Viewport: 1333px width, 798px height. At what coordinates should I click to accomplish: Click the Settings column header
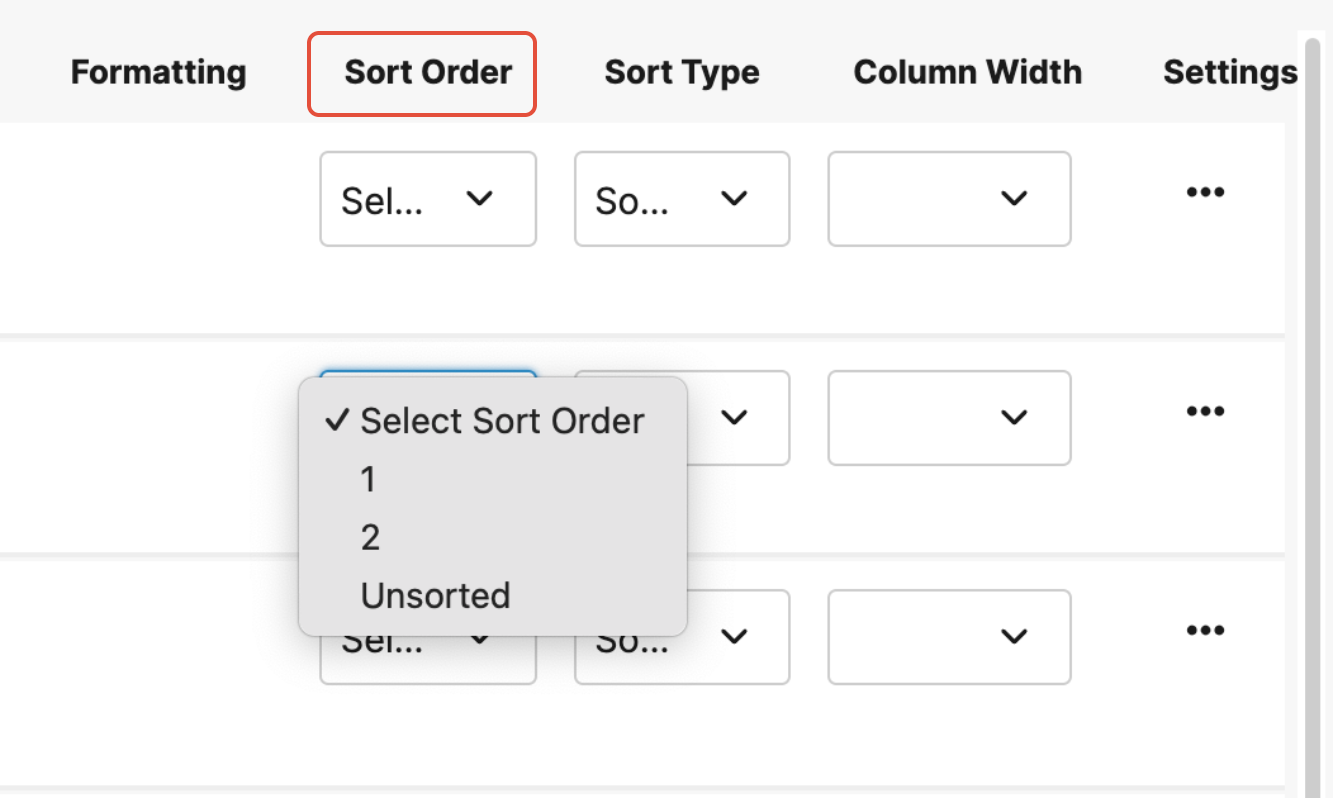[1229, 73]
